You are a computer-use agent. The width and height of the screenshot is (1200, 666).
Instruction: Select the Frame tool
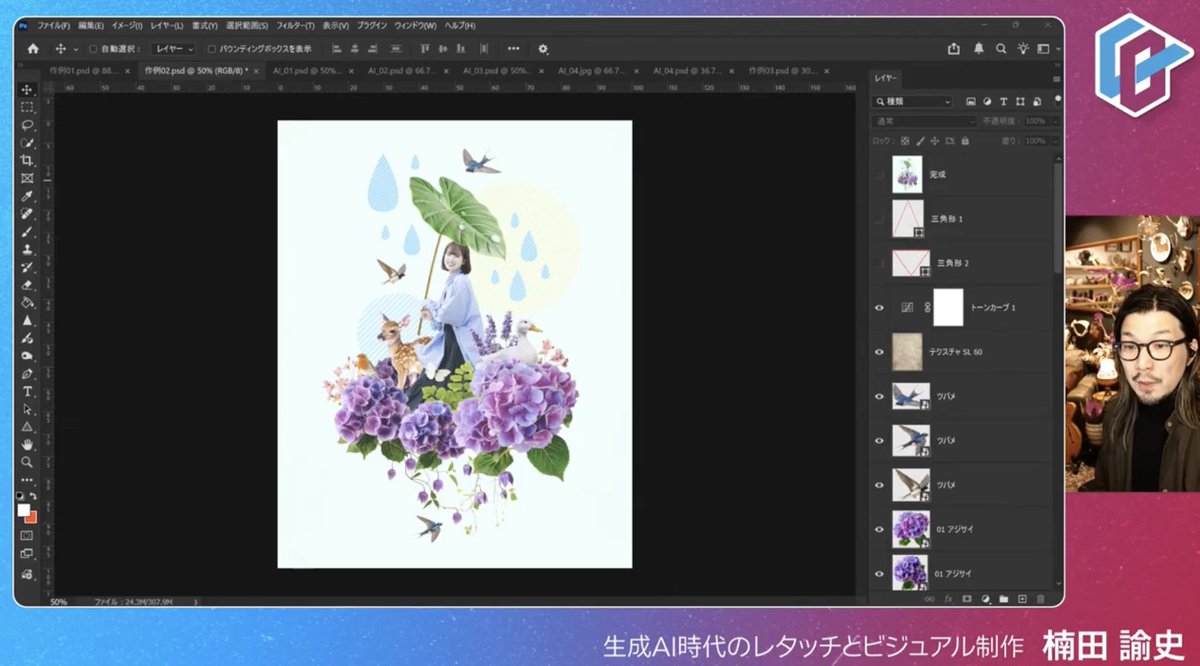pos(27,178)
